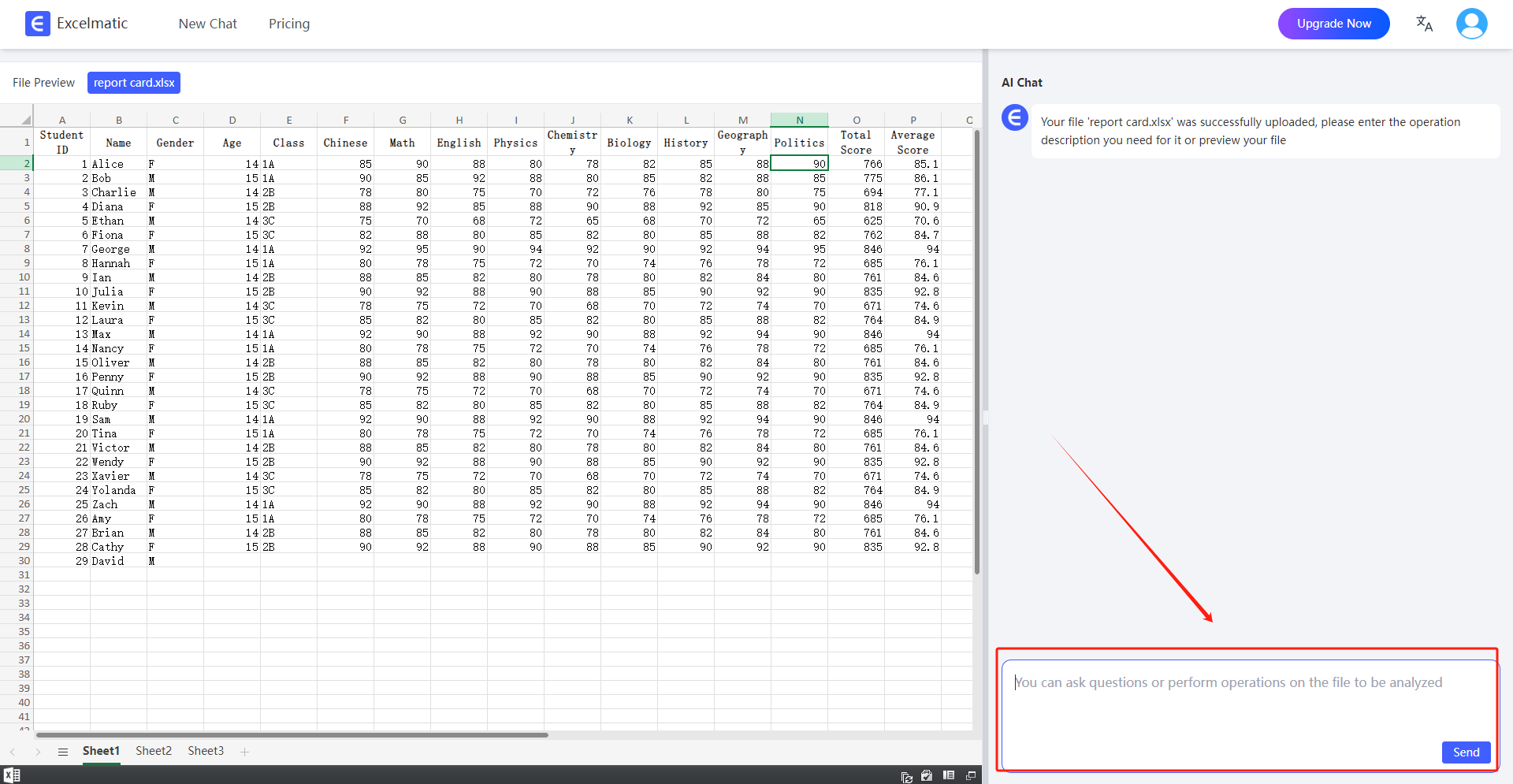Click the Excelmatic logo icon
Image resolution: width=1513 pixels, height=784 pixels.
(37, 24)
